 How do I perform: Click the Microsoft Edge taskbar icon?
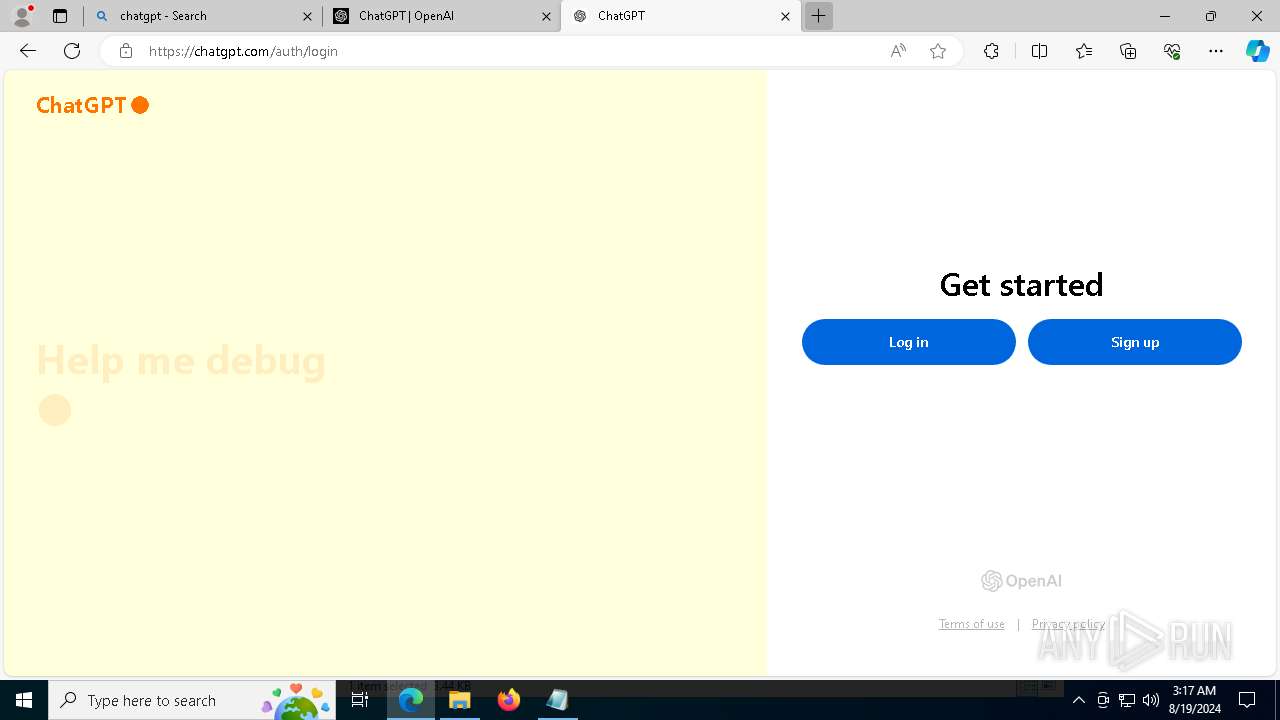[x=411, y=700]
